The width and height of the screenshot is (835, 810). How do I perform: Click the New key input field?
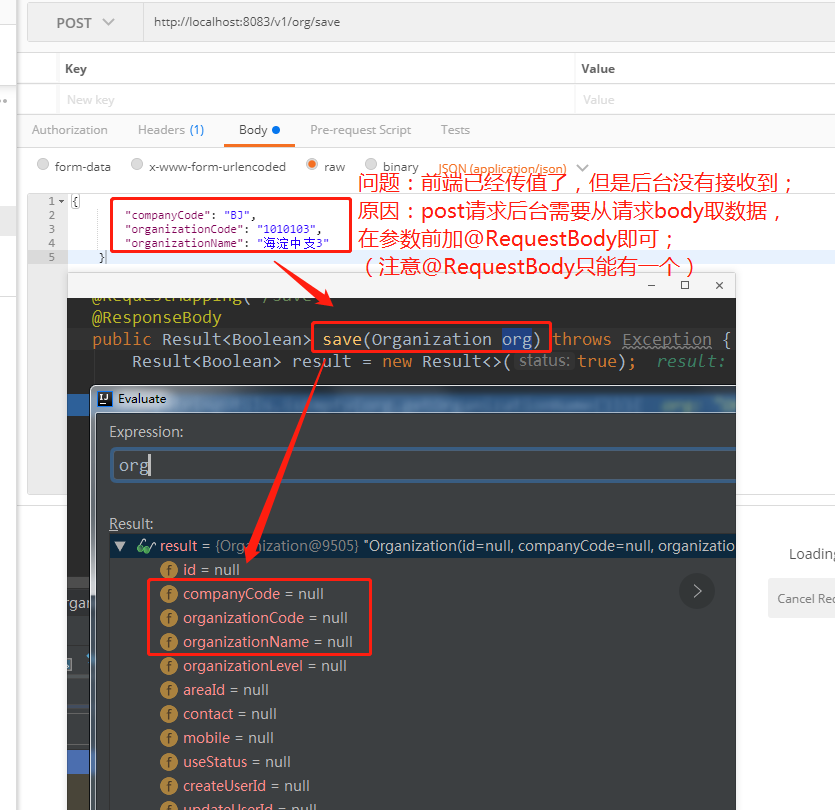pyautogui.click(x=316, y=100)
